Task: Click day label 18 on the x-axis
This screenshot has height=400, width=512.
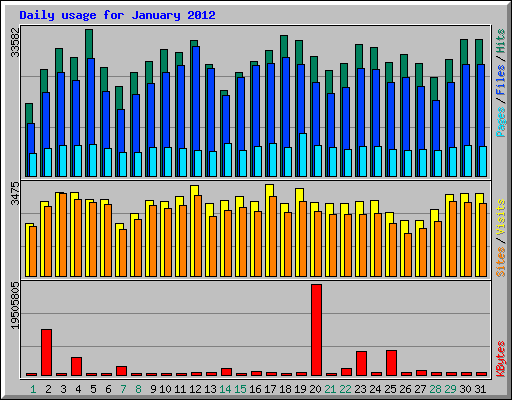Action: click(285, 389)
